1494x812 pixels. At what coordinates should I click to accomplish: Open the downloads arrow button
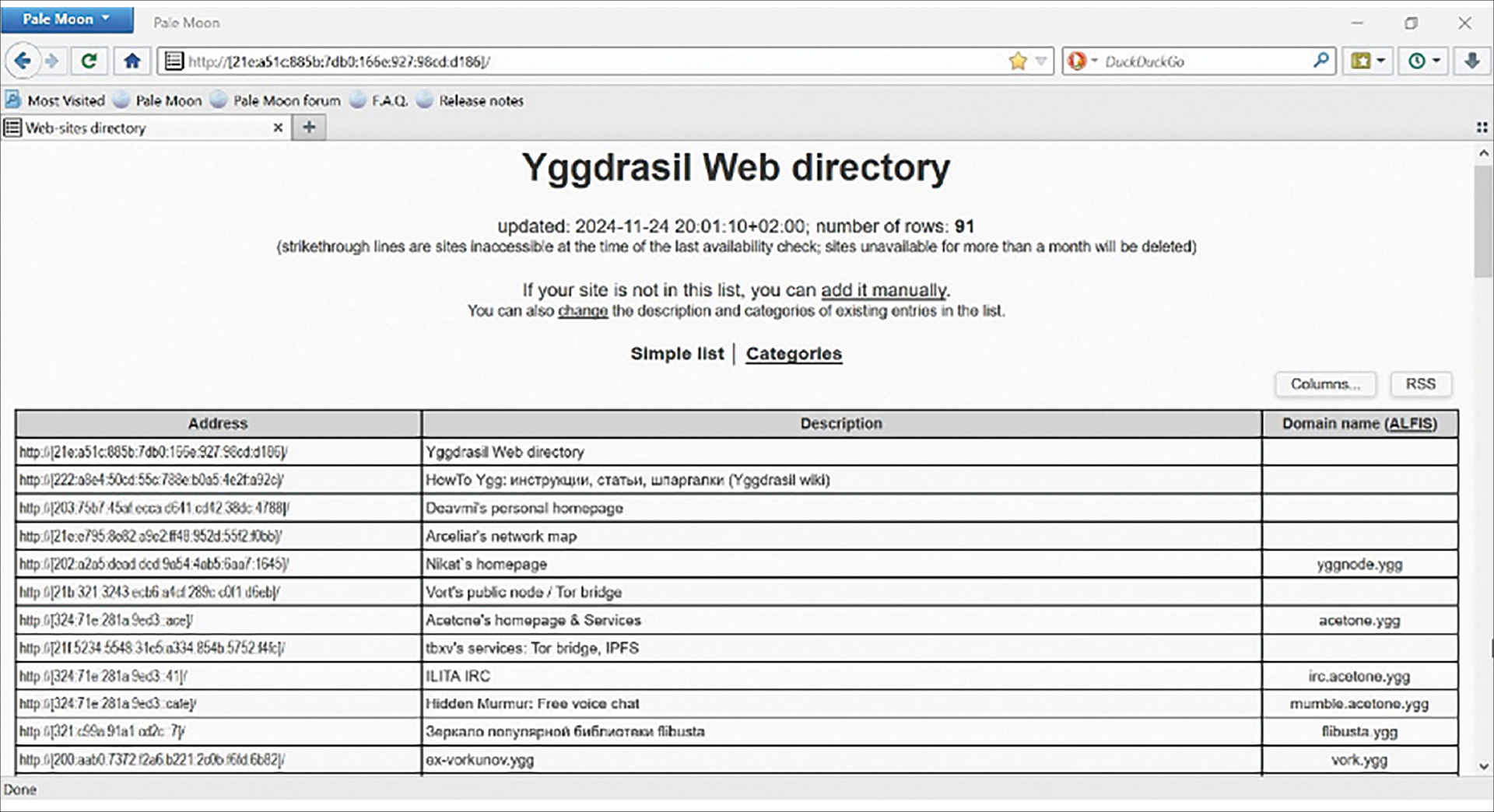pos(1472,61)
